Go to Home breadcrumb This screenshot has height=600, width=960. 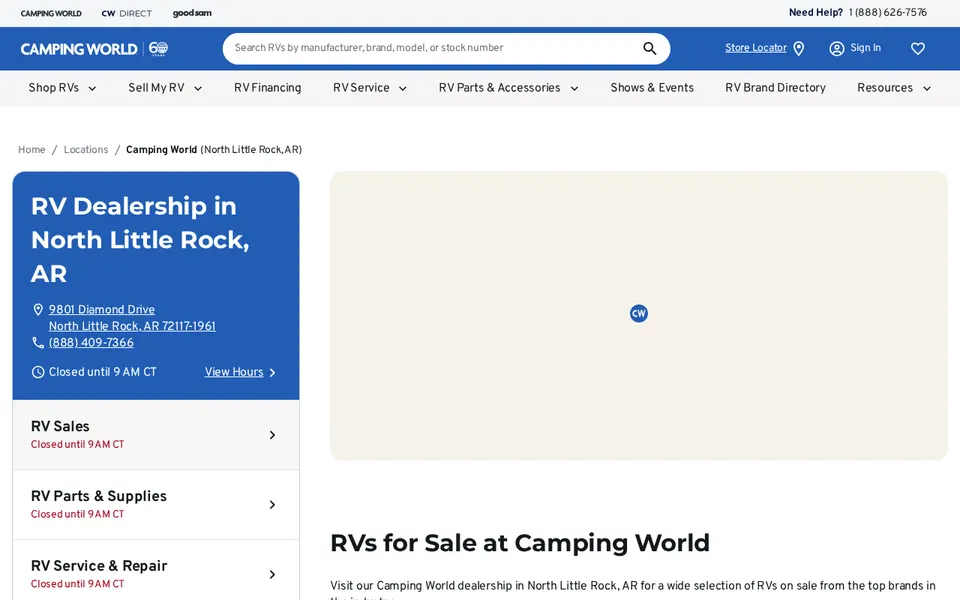click(31, 150)
